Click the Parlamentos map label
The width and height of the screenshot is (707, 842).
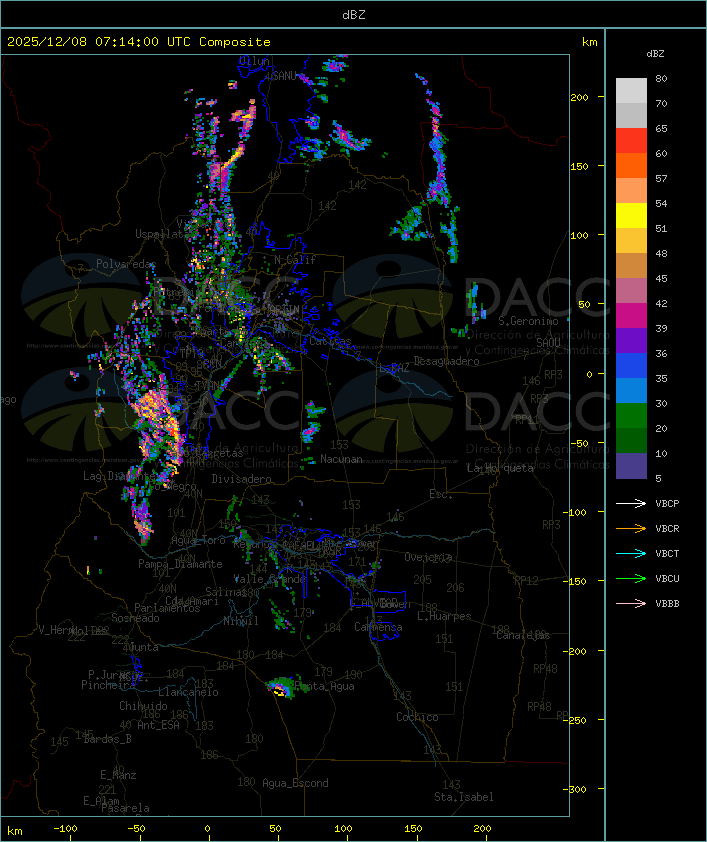coord(167,608)
